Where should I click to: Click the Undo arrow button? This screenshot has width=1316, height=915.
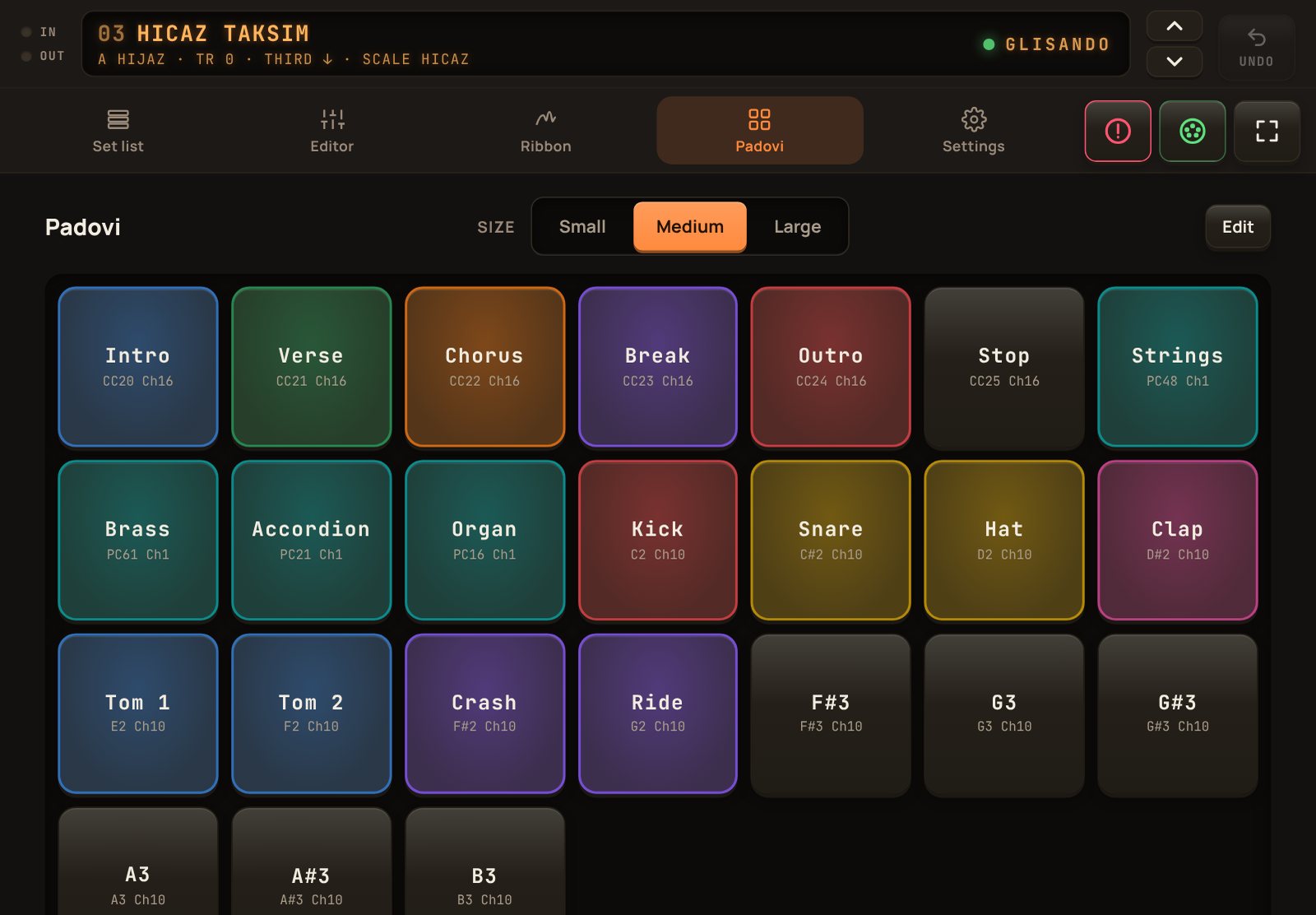pyautogui.click(x=1256, y=47)
